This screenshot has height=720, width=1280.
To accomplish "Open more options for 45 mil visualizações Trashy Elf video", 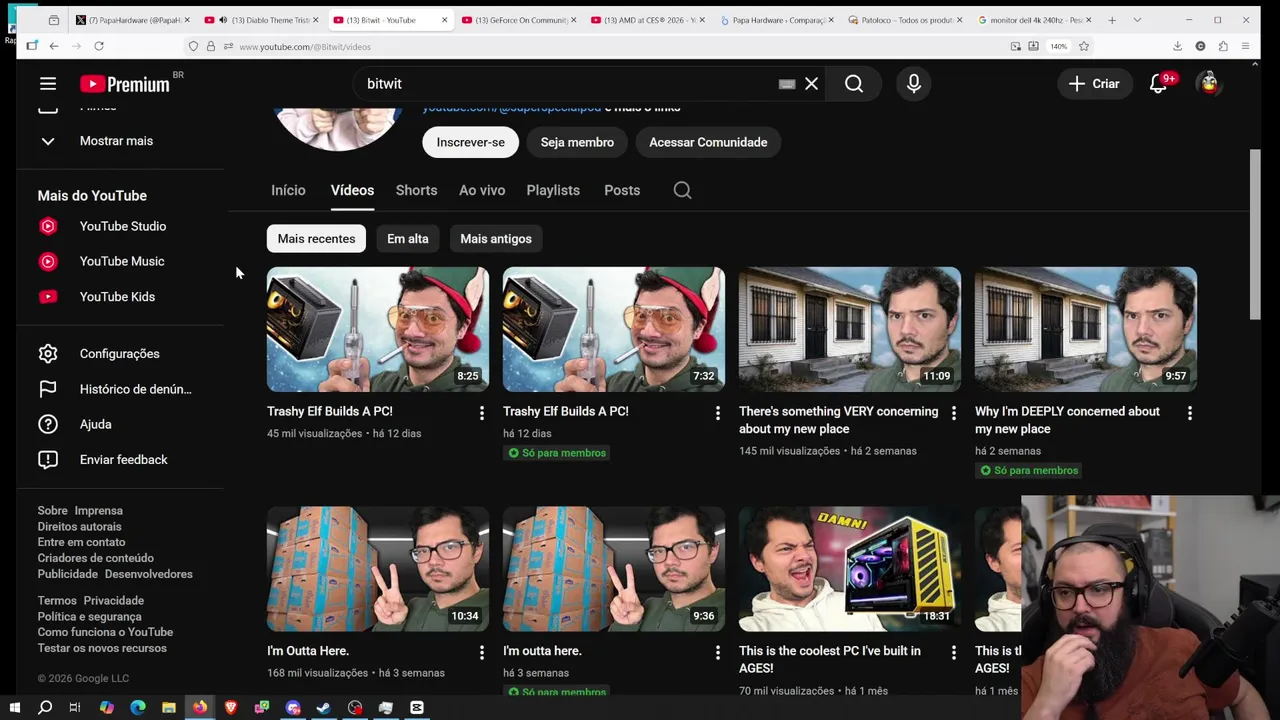I will coord(481,413).
